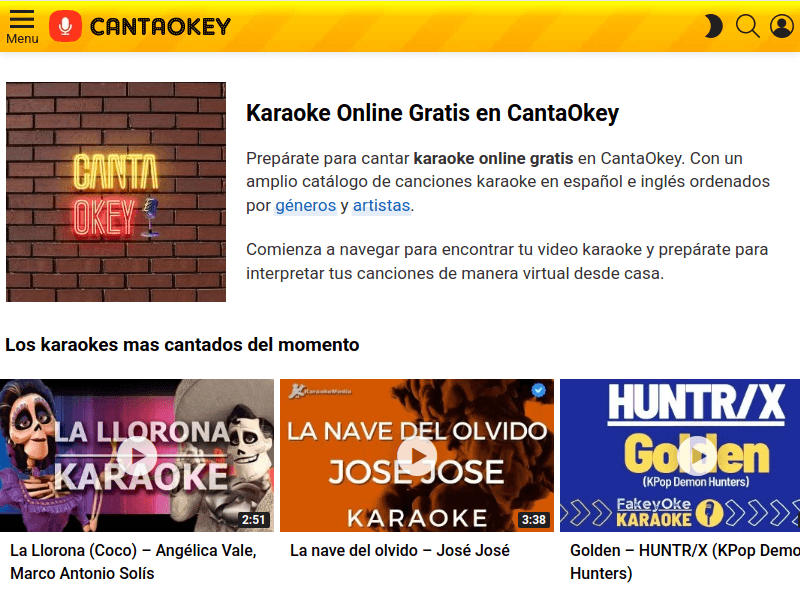The image size is (800, 600).
Task: Open the user account icon
Action: 782,26
